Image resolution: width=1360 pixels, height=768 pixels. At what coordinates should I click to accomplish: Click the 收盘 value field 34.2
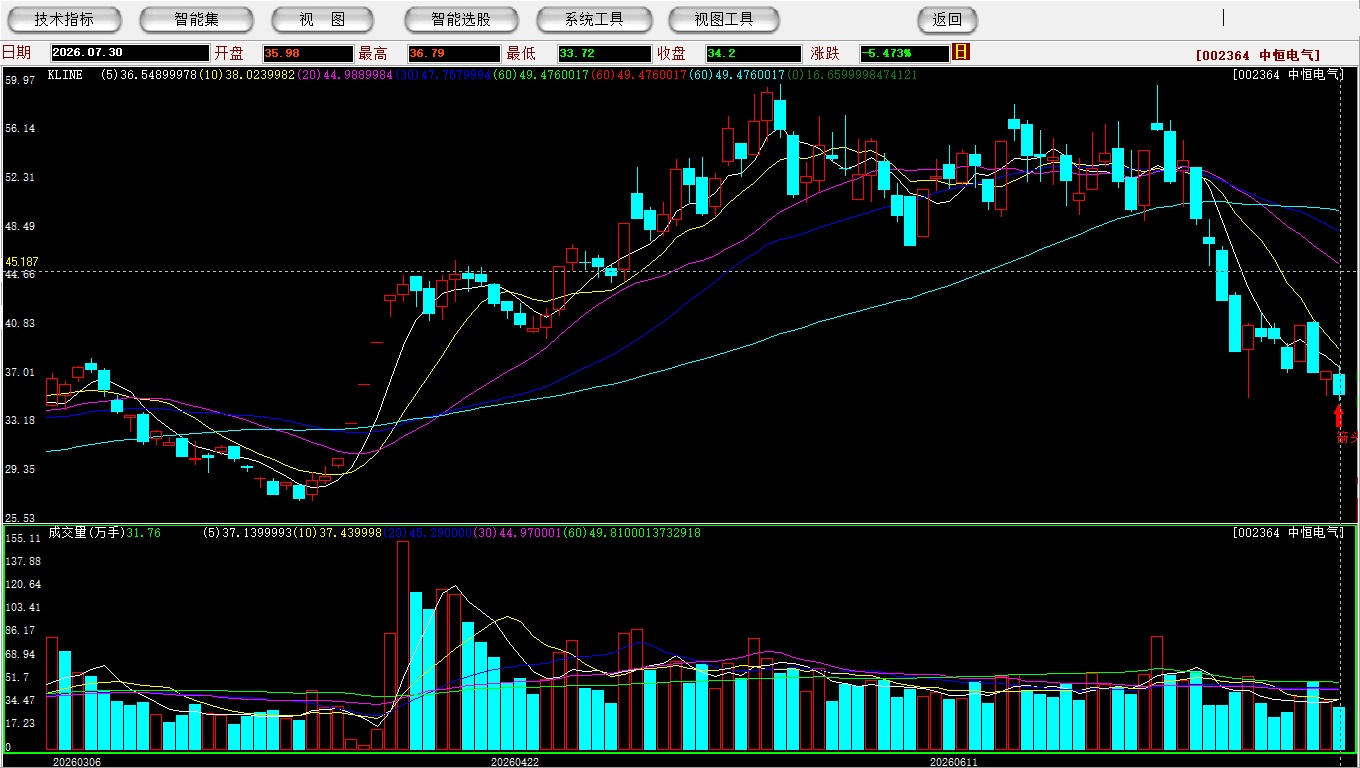pyautogui.click(x=753, y=53)
